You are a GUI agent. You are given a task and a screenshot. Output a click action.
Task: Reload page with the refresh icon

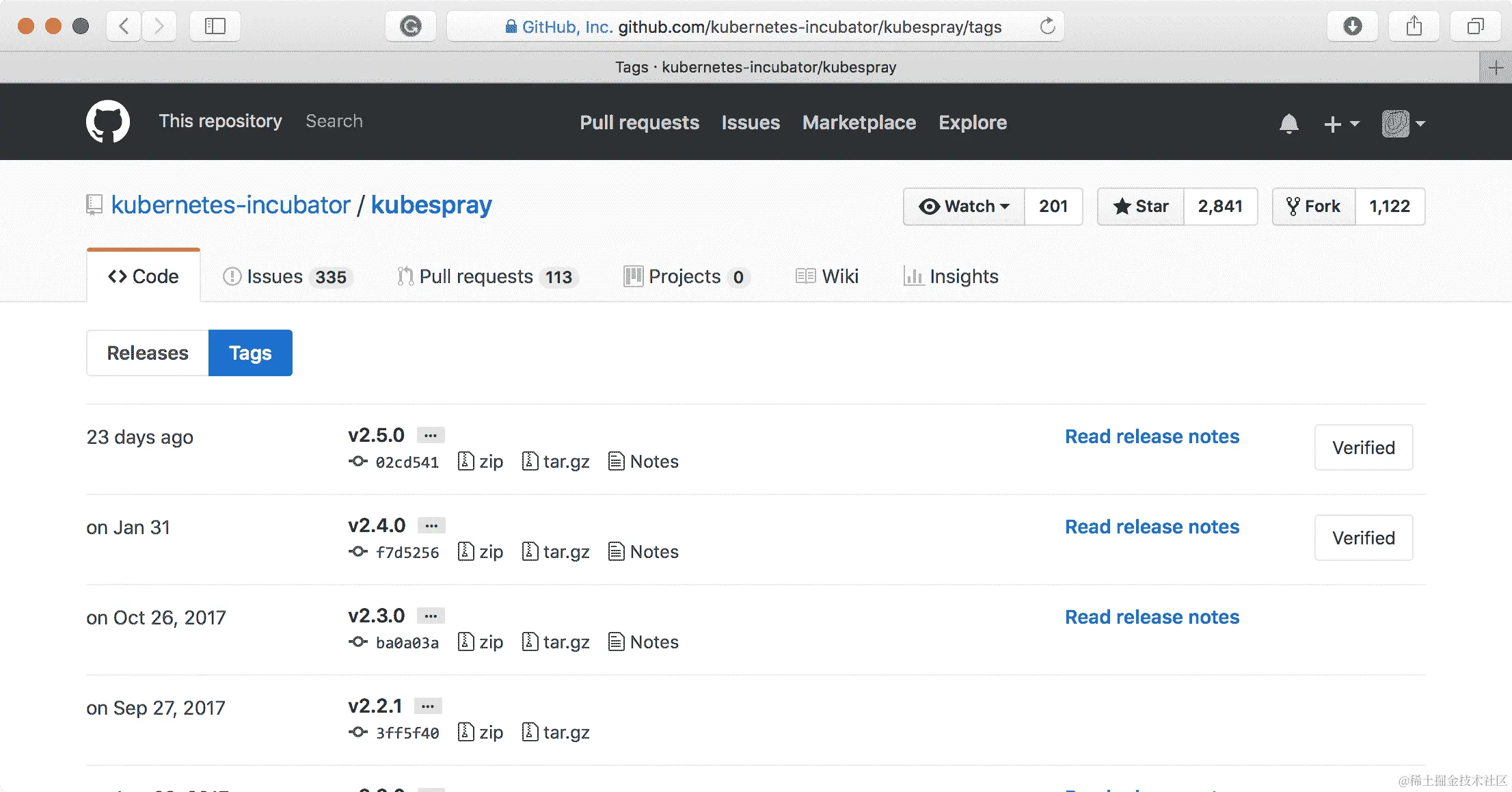pos(1047,27)
